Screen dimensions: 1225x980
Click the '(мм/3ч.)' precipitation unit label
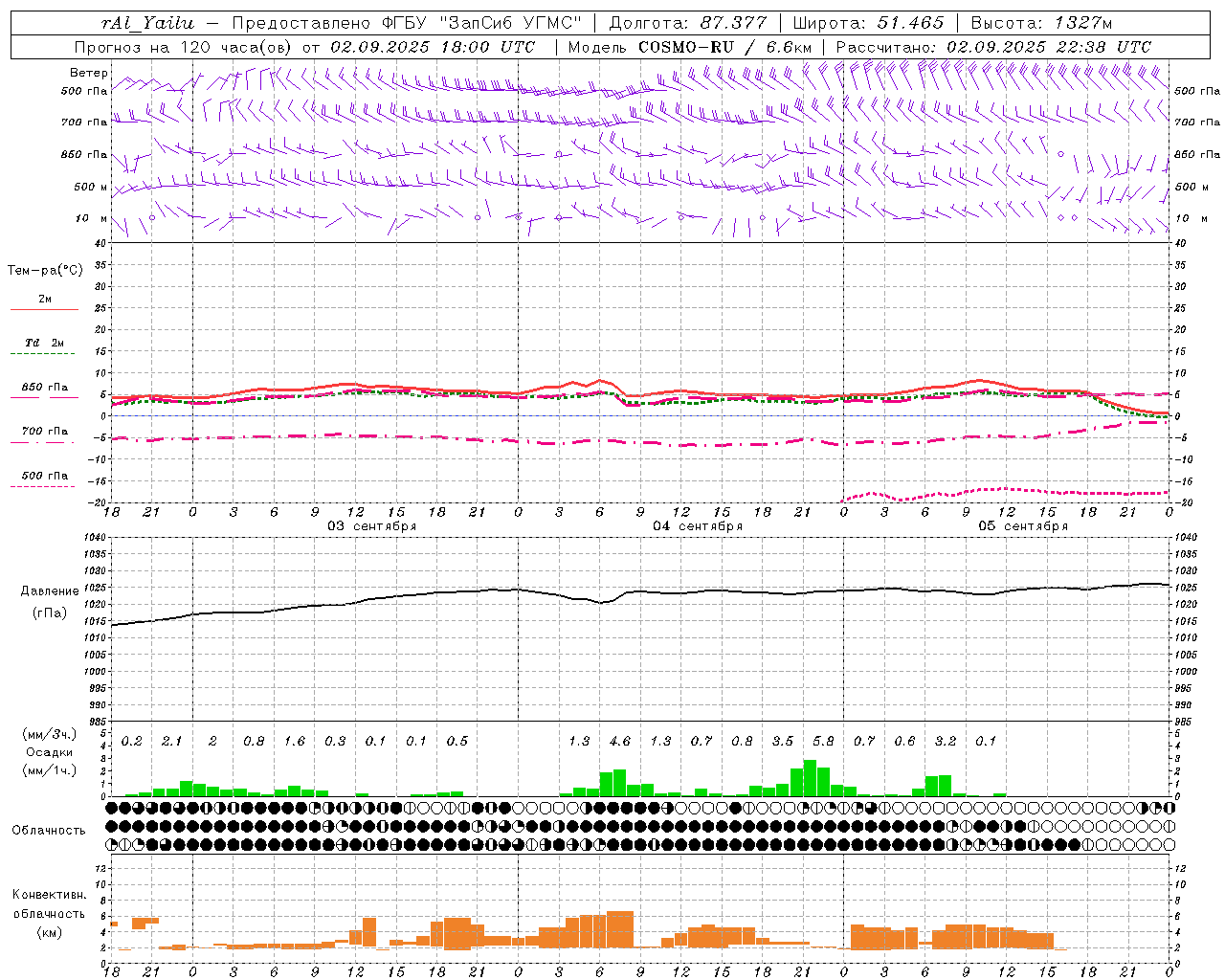pyautogui.click(x=49, y=734)
